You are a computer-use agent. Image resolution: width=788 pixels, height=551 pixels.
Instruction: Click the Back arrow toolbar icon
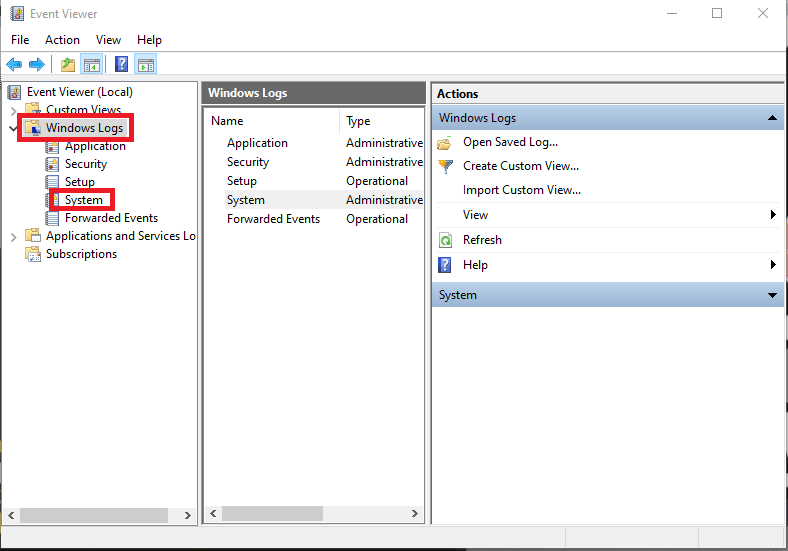click(14, 64)
